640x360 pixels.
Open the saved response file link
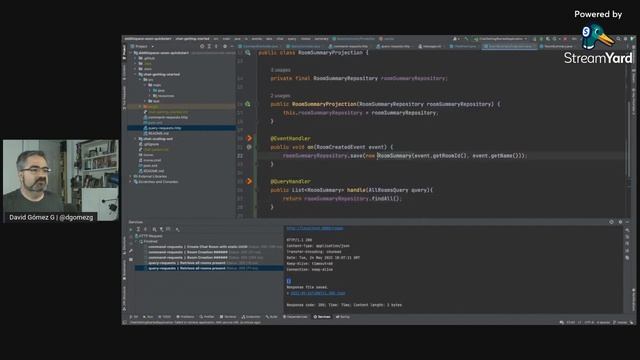click(317, 293)
